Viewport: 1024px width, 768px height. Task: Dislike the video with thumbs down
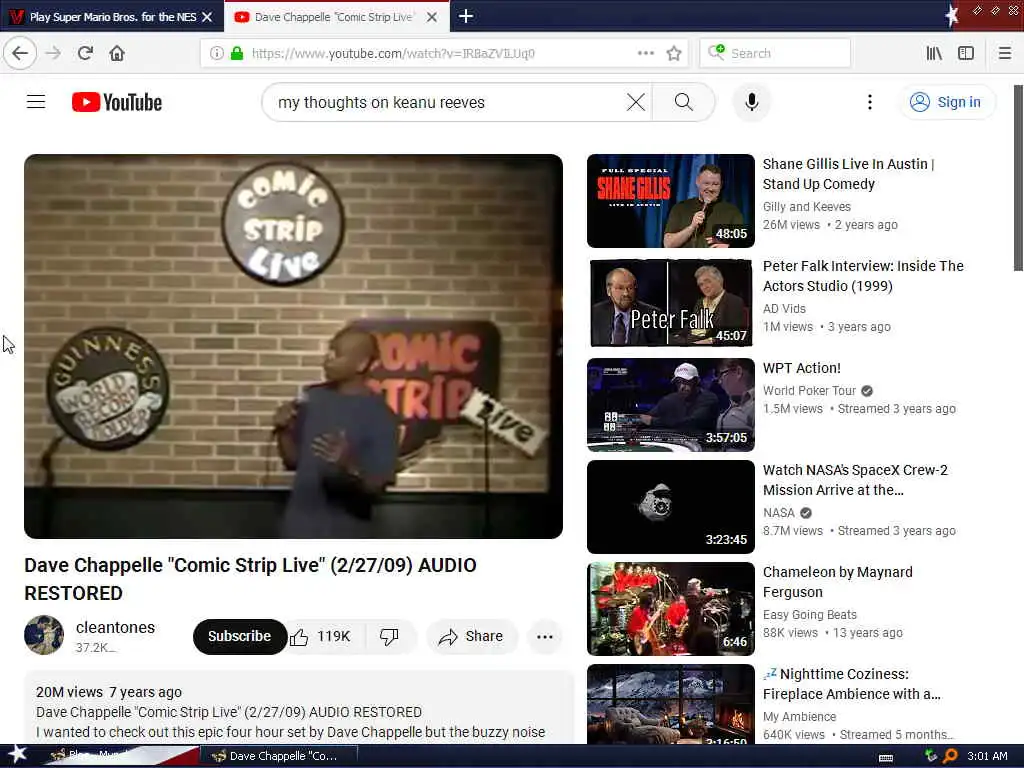pos(390,637)
